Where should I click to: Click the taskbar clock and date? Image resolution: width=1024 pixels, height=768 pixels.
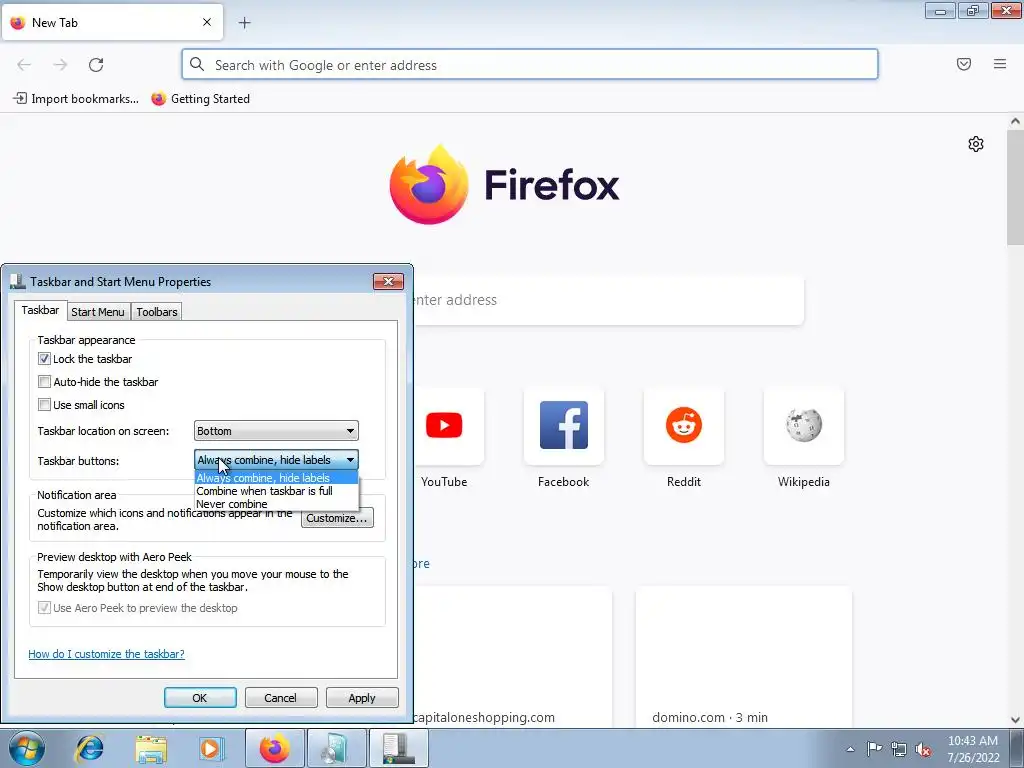coord(973,749)
